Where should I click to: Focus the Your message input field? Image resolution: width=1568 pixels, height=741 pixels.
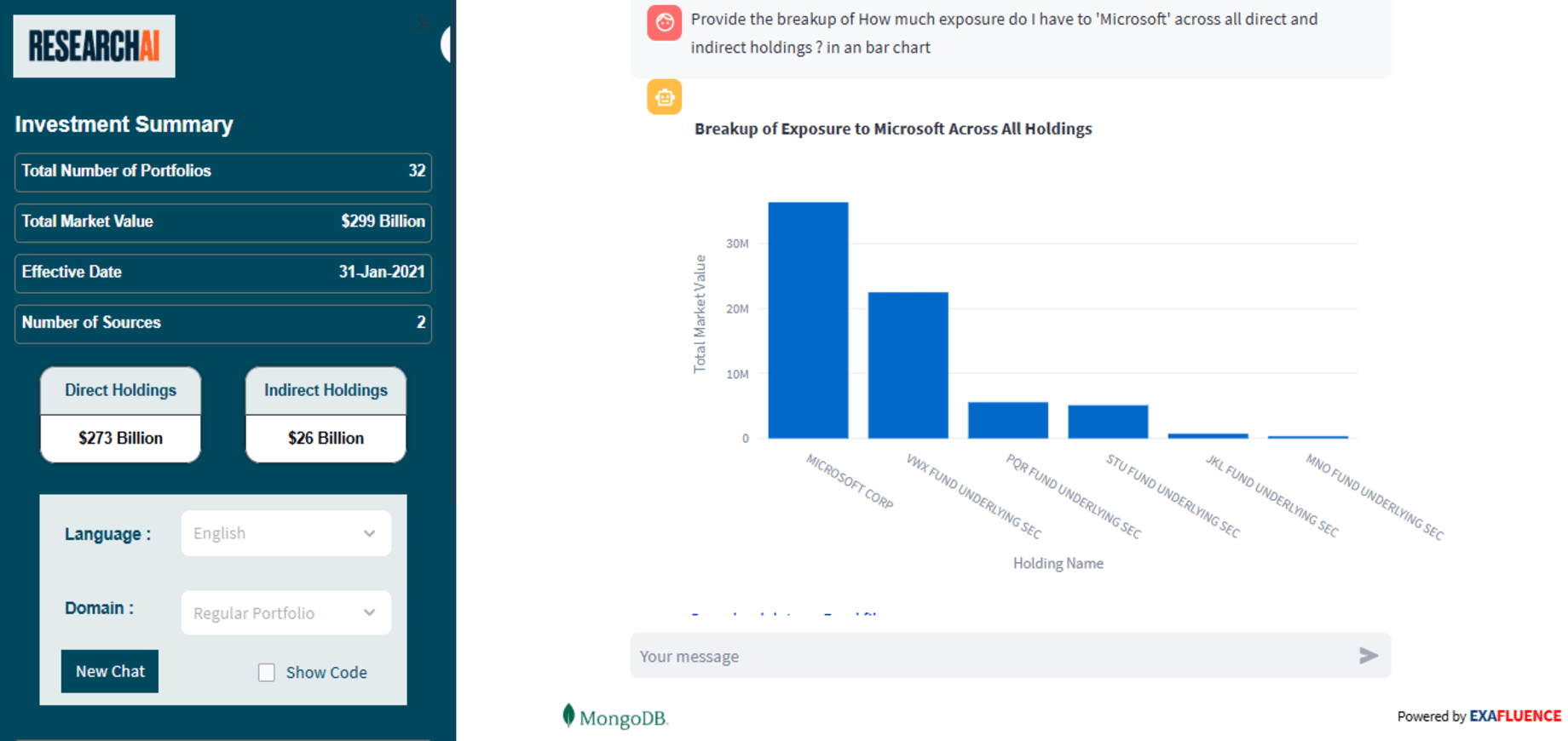pos(1011,656)
